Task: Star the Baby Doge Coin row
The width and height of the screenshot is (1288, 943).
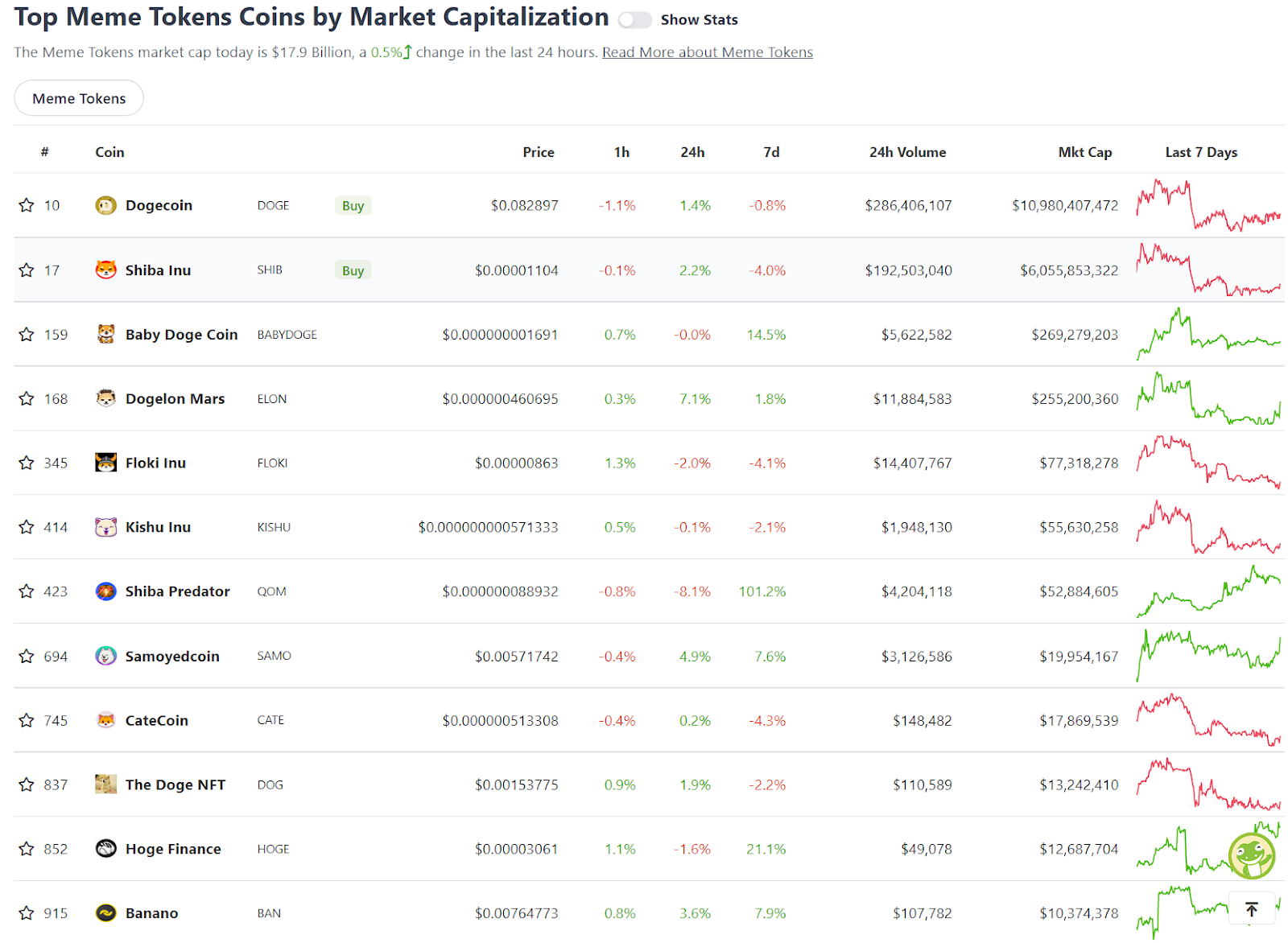Action: [27, 334]
